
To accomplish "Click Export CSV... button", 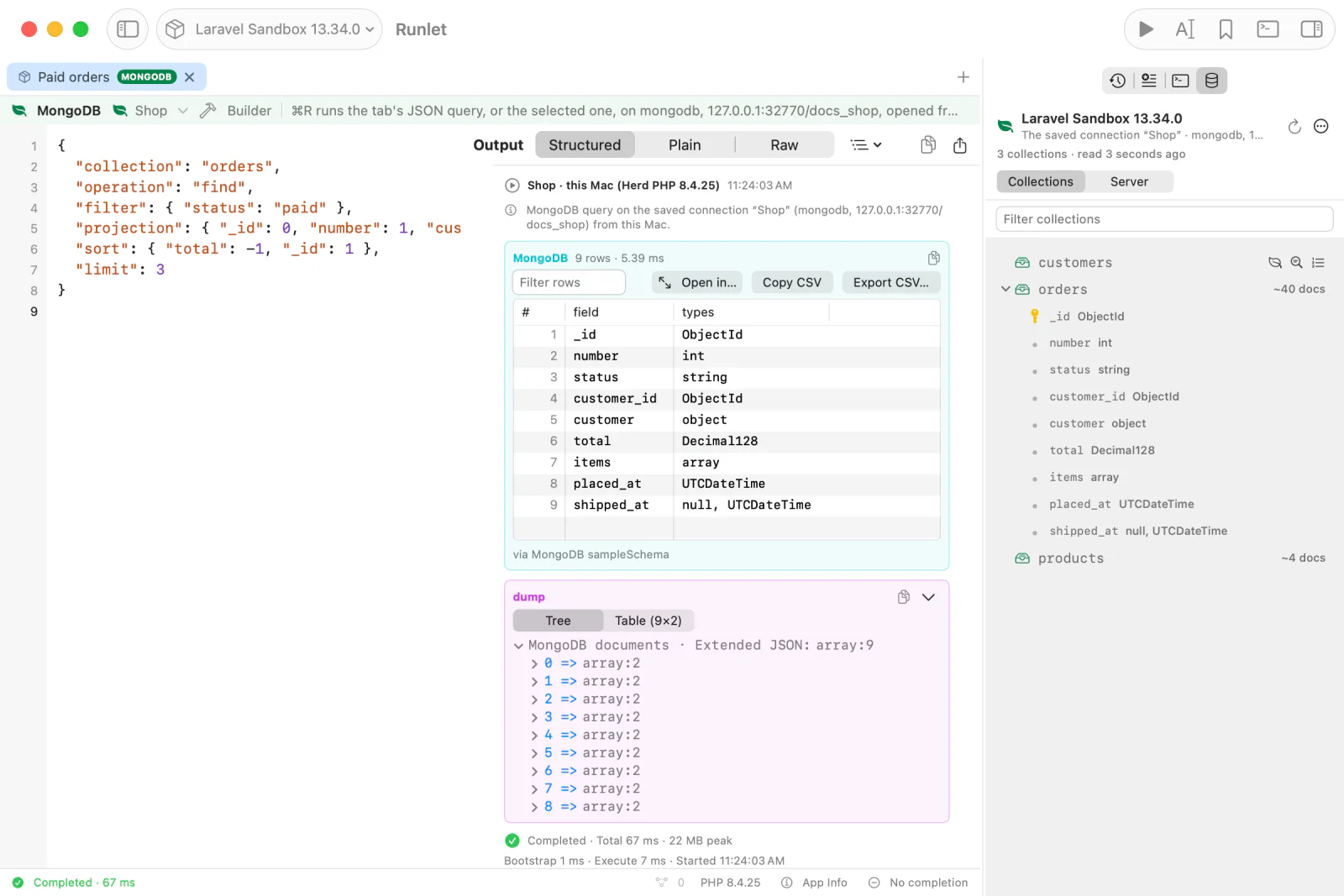I will pos(891,282).
